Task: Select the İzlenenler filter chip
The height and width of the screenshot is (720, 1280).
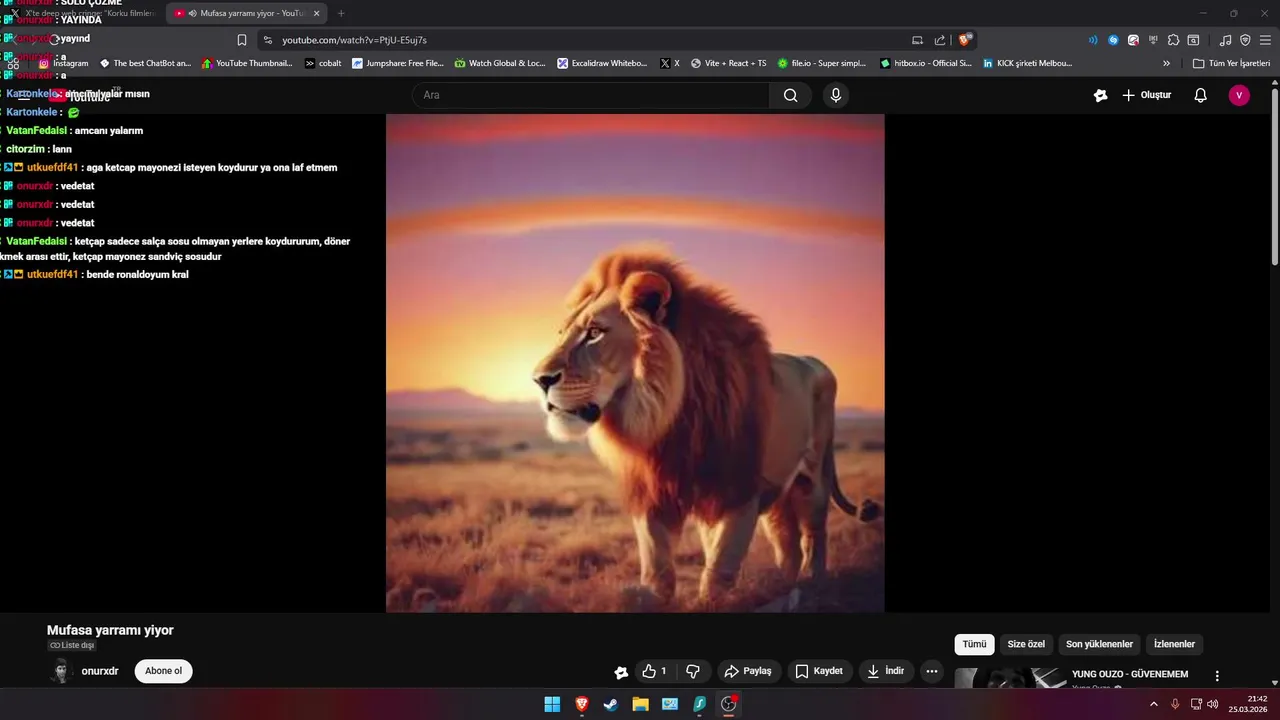Action: (1174, 644)
